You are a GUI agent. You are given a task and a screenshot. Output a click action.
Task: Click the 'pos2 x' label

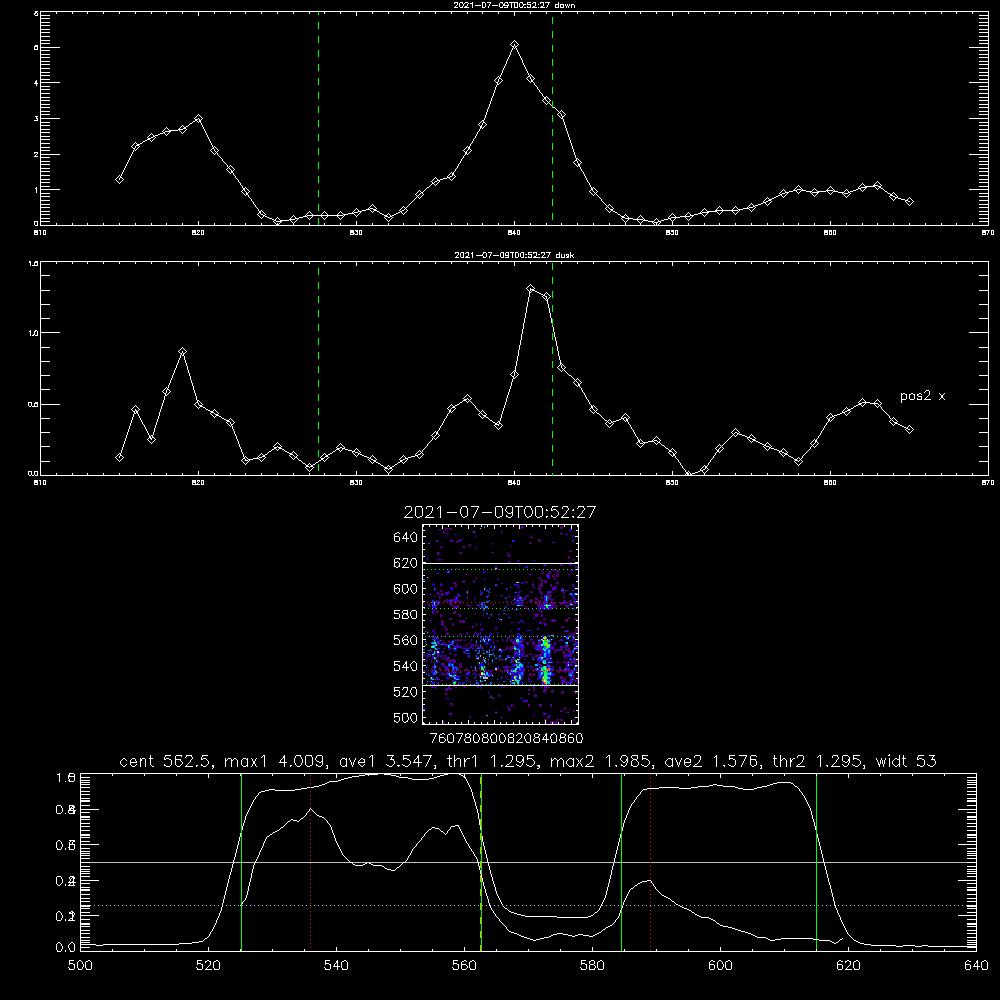(922, 396)
